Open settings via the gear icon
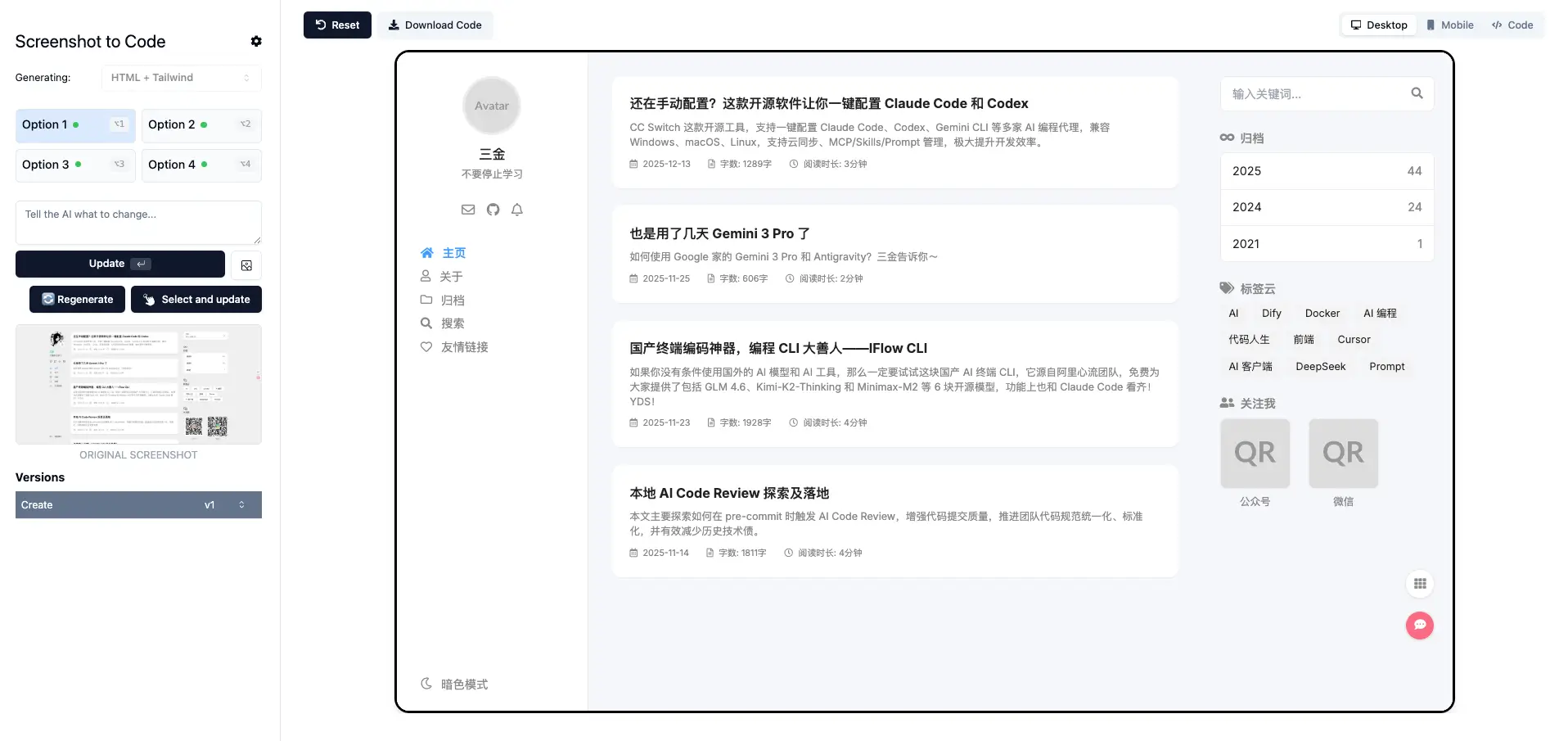Screen dimensions: 1568x741 (x=256, y=41)
